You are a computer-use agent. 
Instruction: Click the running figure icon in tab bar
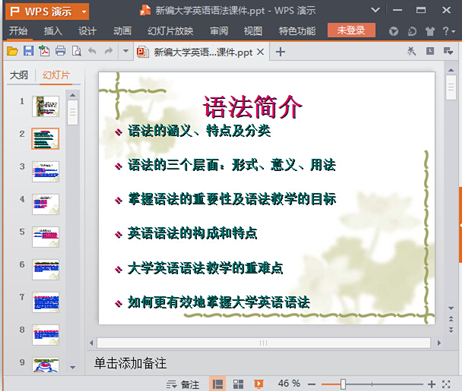coord(412,51)
